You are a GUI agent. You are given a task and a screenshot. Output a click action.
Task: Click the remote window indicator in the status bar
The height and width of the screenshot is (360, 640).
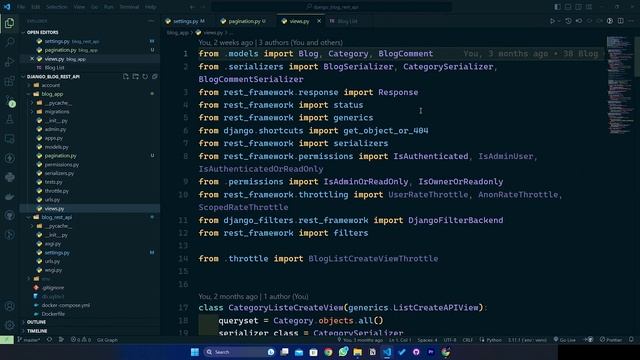tap(7, 340)
